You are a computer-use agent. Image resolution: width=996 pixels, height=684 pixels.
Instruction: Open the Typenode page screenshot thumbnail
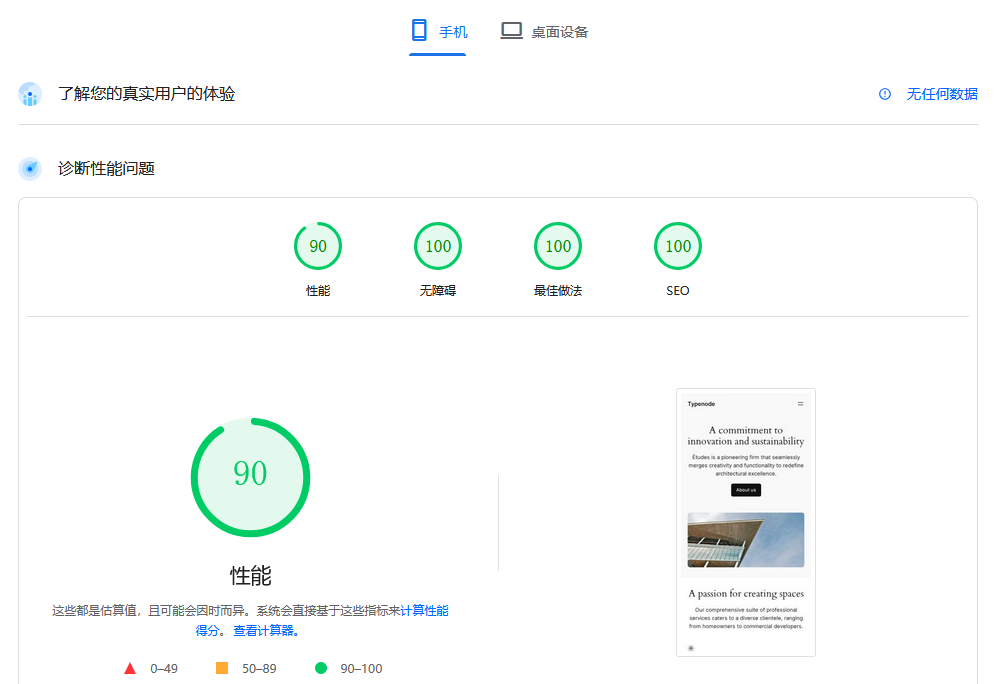745,522
